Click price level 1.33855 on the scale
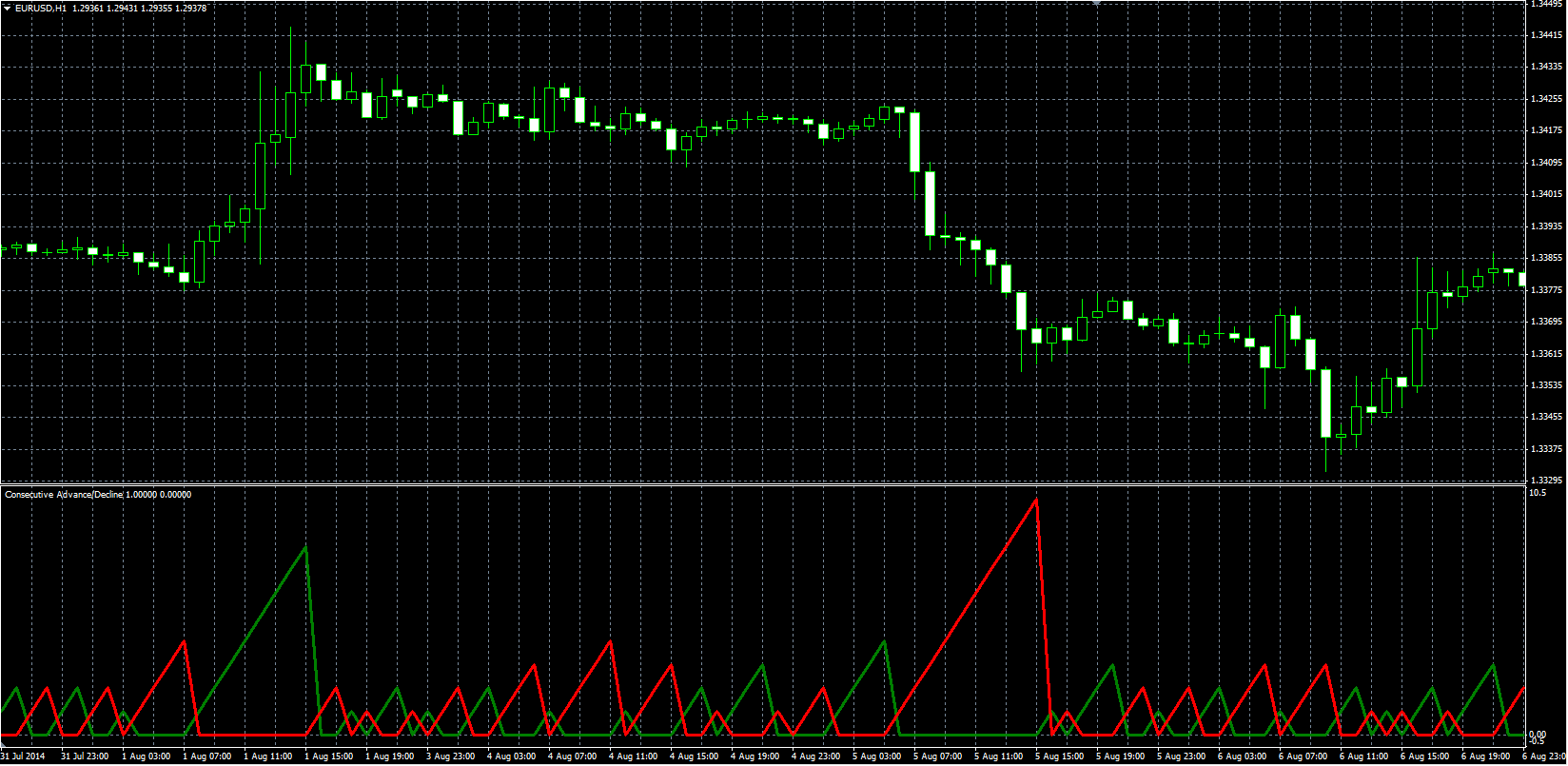The width and height of the screenshot is (1568, 766). (1546, 258)
